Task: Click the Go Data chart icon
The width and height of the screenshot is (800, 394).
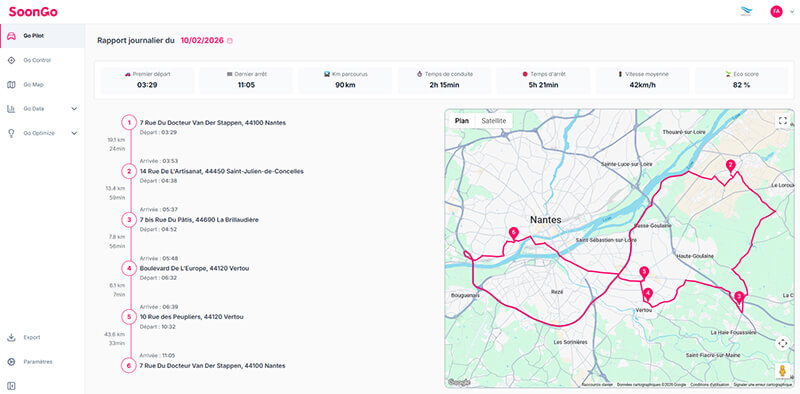Action: (x=11, y=109)
